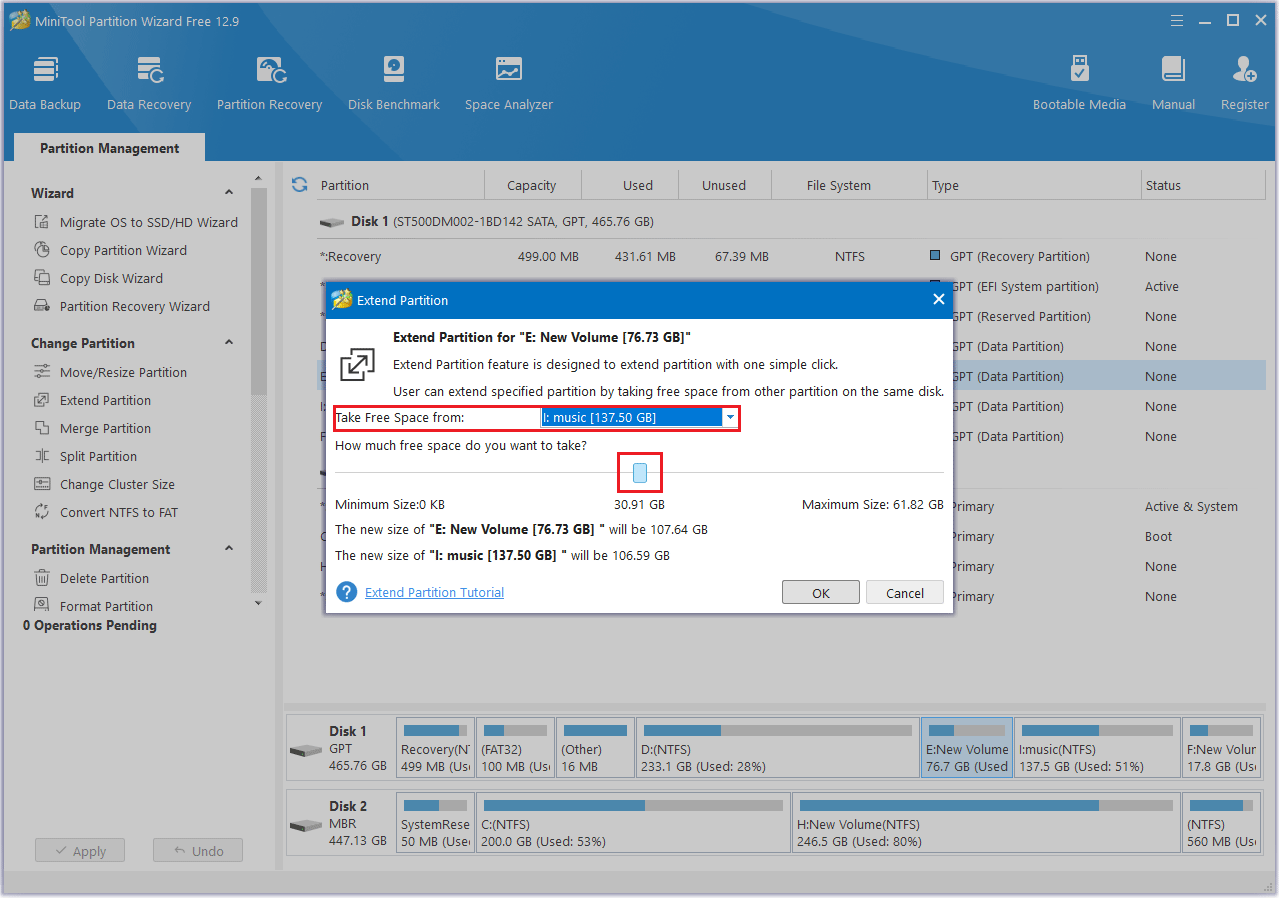Click the refresh icon beside the Partition column

pyautogui.click(x=299, y=185)
